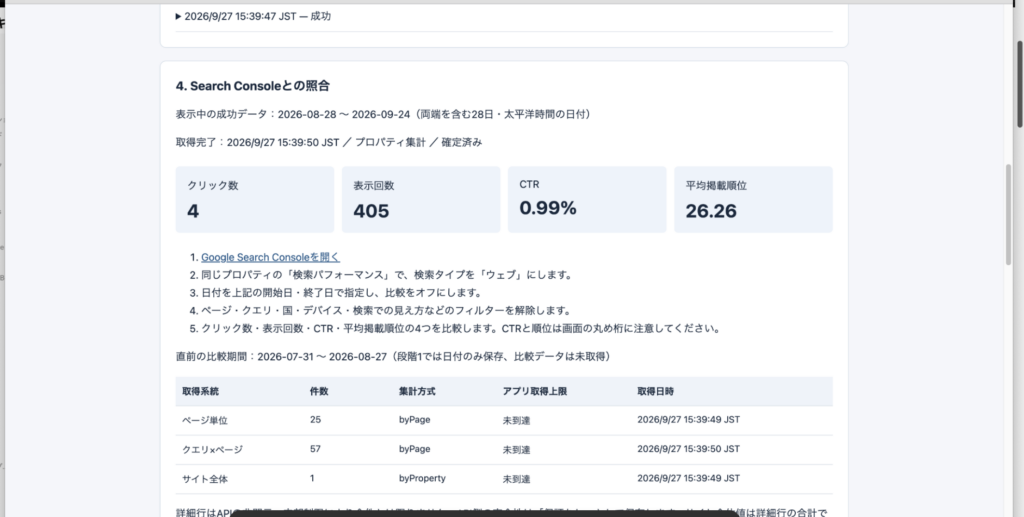Open the Google Search Consoleを開く link
This screenshot has height=517, width=1024.
click(x=270, y=257)
